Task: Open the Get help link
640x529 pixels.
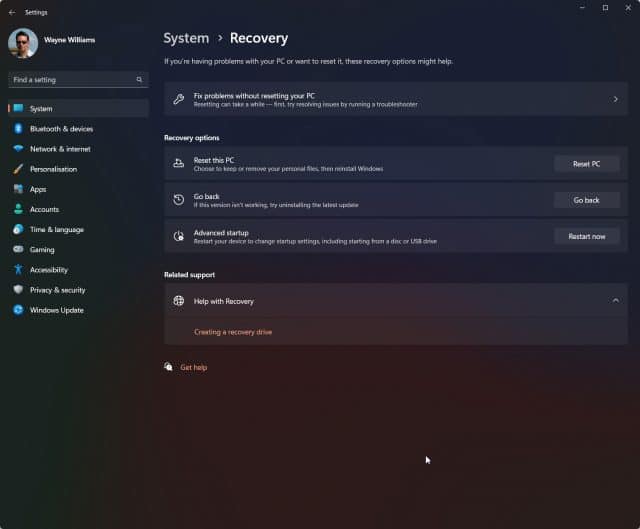Action: (193, 367)
